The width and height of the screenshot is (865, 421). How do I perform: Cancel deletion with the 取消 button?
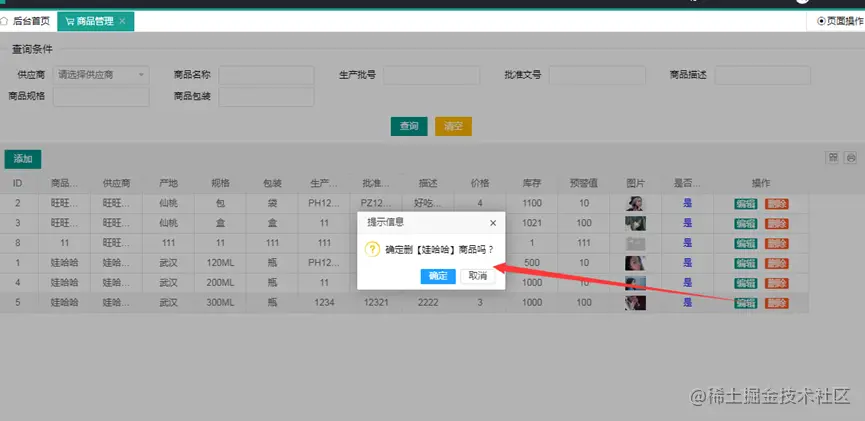pos(478,276)
